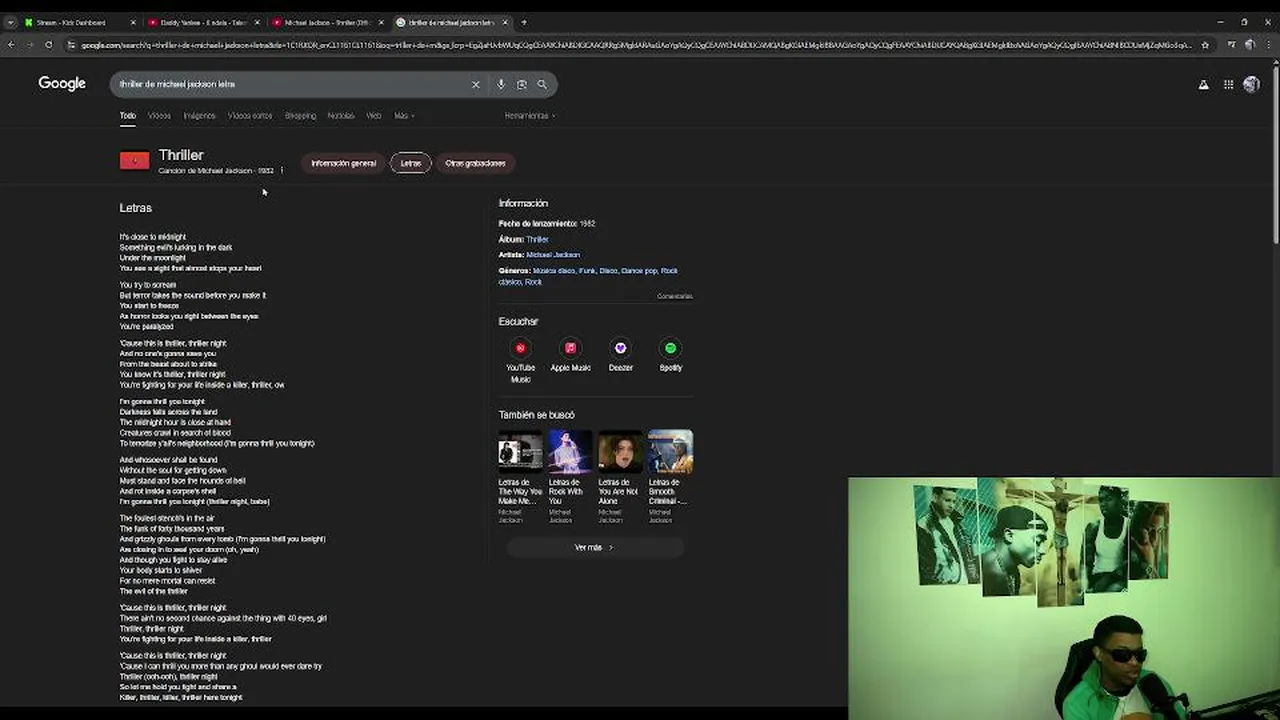The image size is (1280, 720).
Task: Click the lyric line "It's close to midnight"
Action: [x=153, y=237]
